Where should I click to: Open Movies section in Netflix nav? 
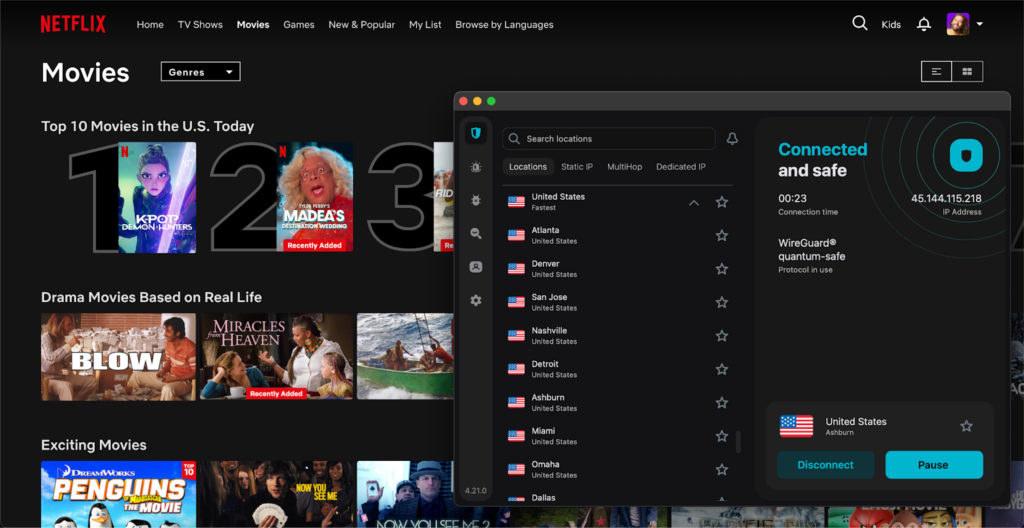pyautogui.click(x=253, y=25)
